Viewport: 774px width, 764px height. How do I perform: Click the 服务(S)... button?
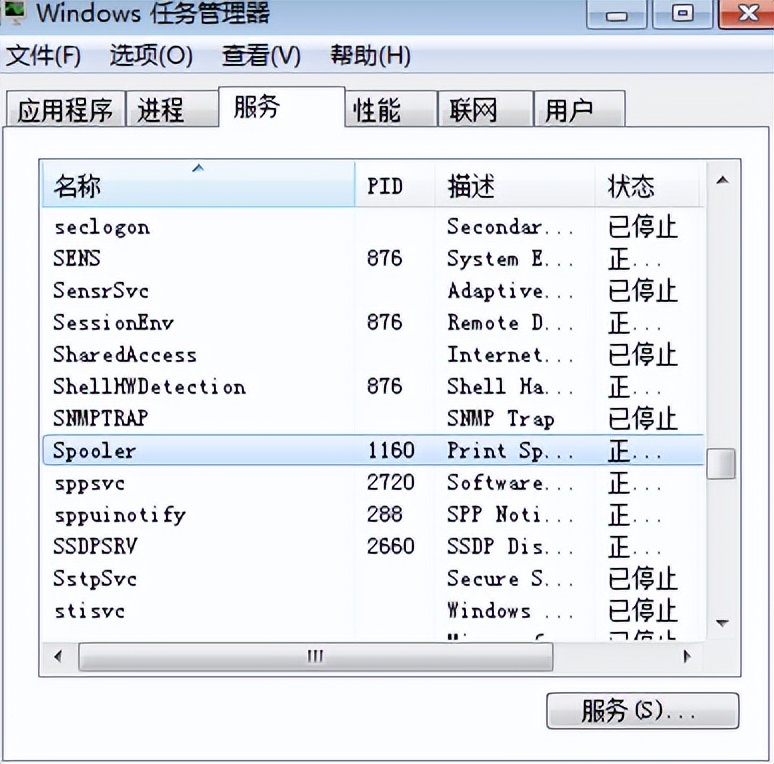[643, 711]
